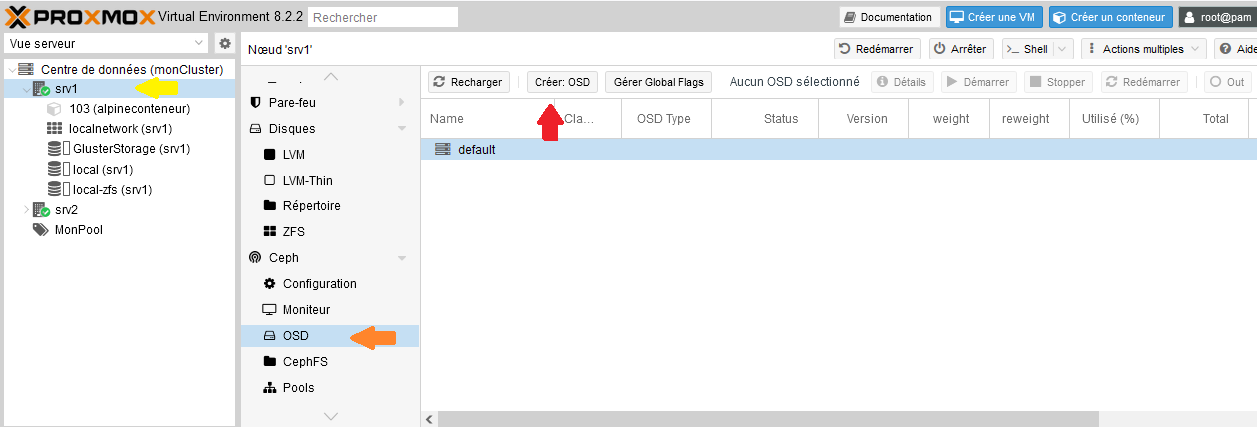
Task: Open the Vue serveur dropdown
Action: coord(198,43)
